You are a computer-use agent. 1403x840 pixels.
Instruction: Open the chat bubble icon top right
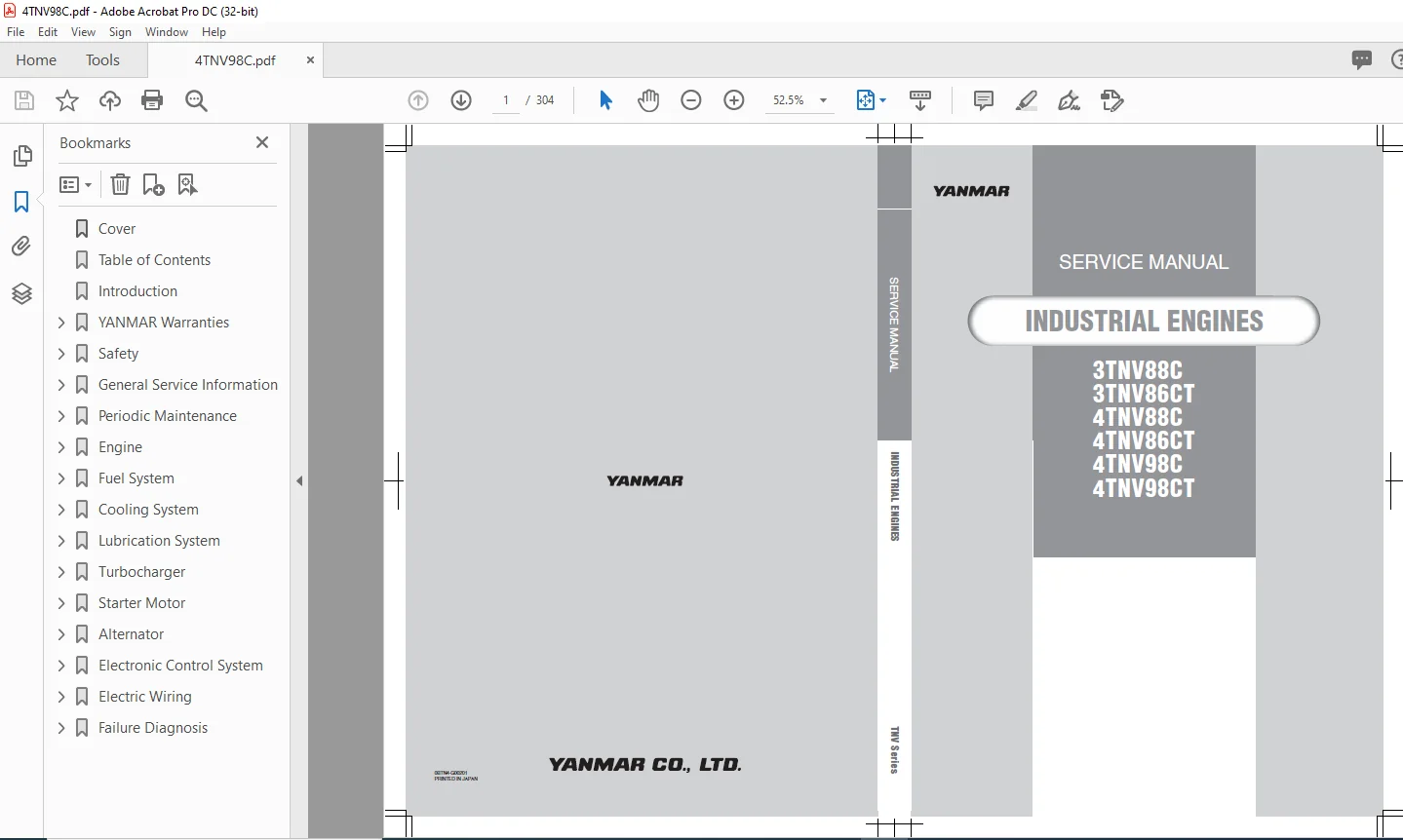1362,59
